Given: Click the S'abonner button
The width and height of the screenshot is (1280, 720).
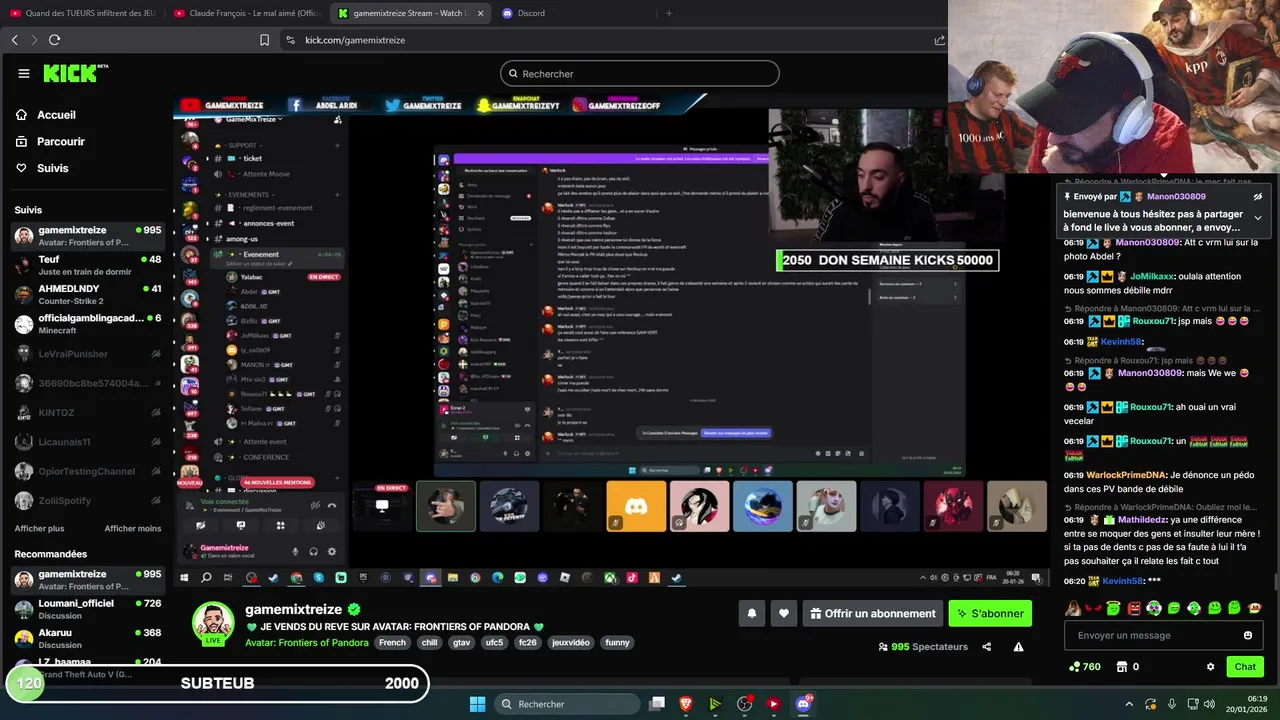Looking at the screenshot, I should 990,613.
